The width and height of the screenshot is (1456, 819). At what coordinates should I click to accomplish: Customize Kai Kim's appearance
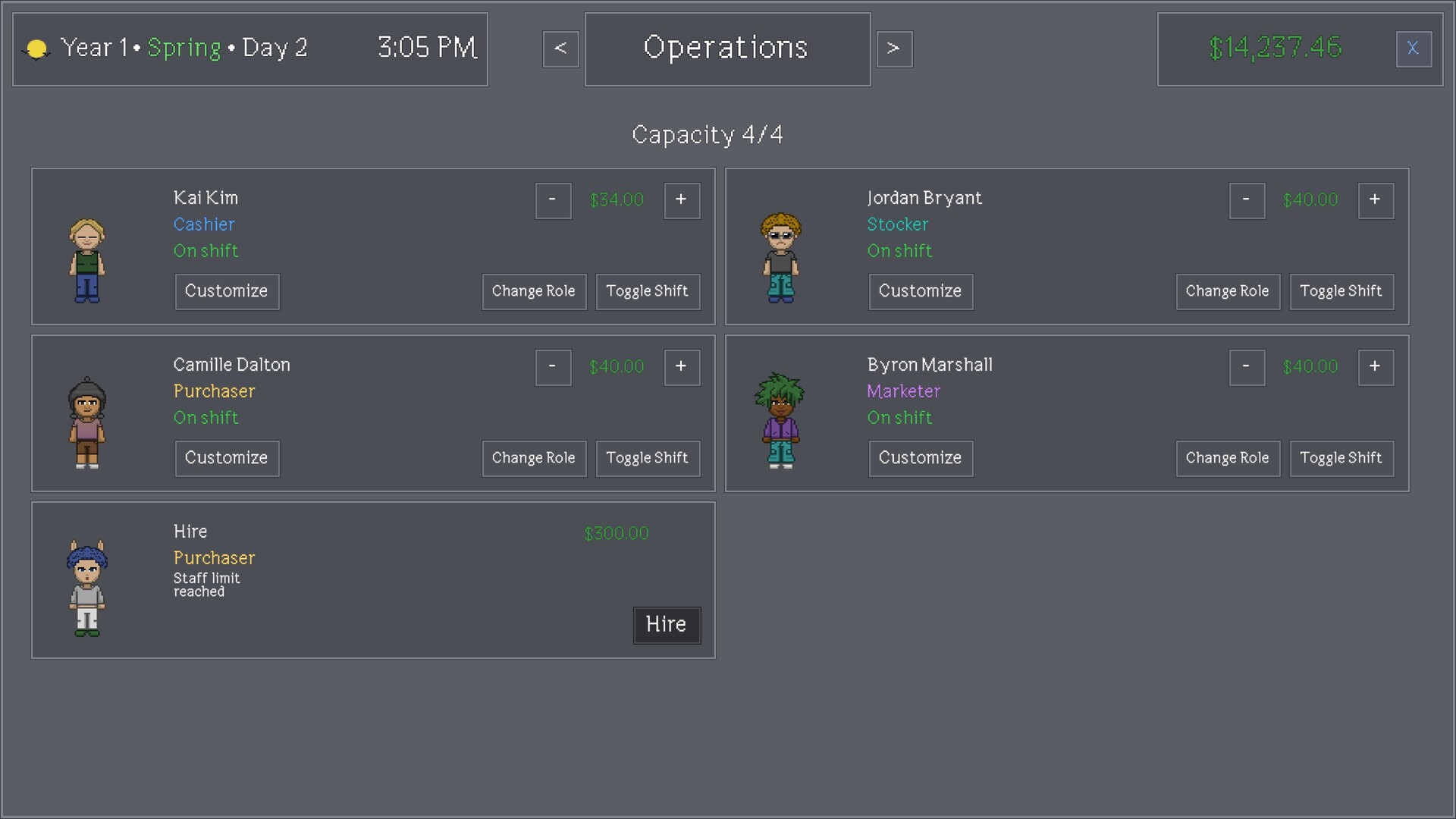tap(227, 291)
